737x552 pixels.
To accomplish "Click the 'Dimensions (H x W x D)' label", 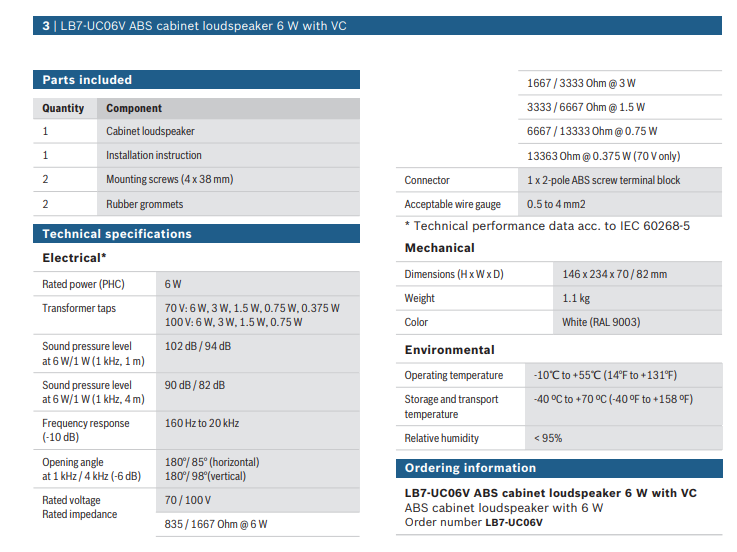I will 454,274.
